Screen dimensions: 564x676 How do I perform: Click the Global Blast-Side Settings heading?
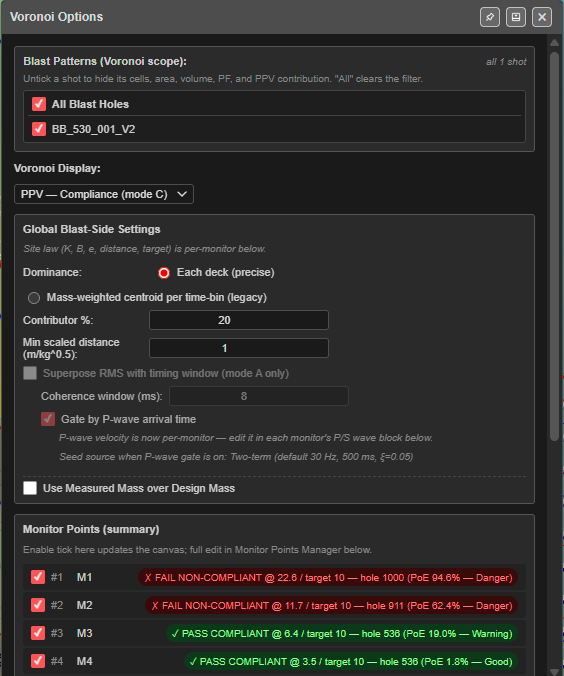[x=91, y=229]
